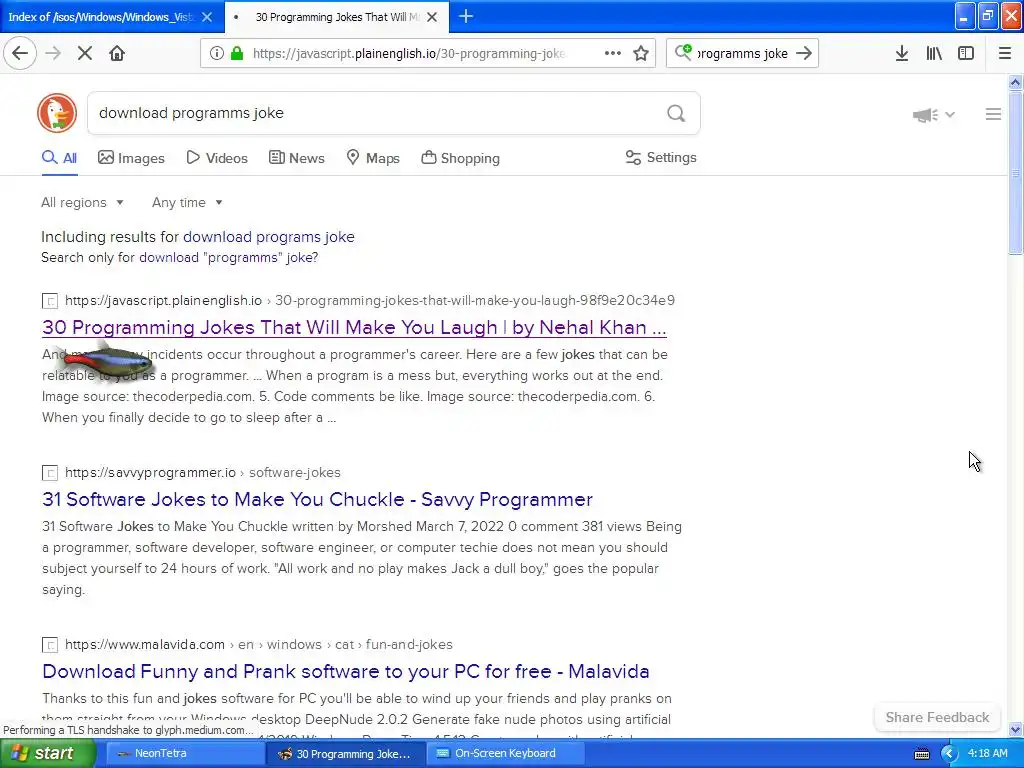Switch to Maps results tab

(x=373, y=158)
